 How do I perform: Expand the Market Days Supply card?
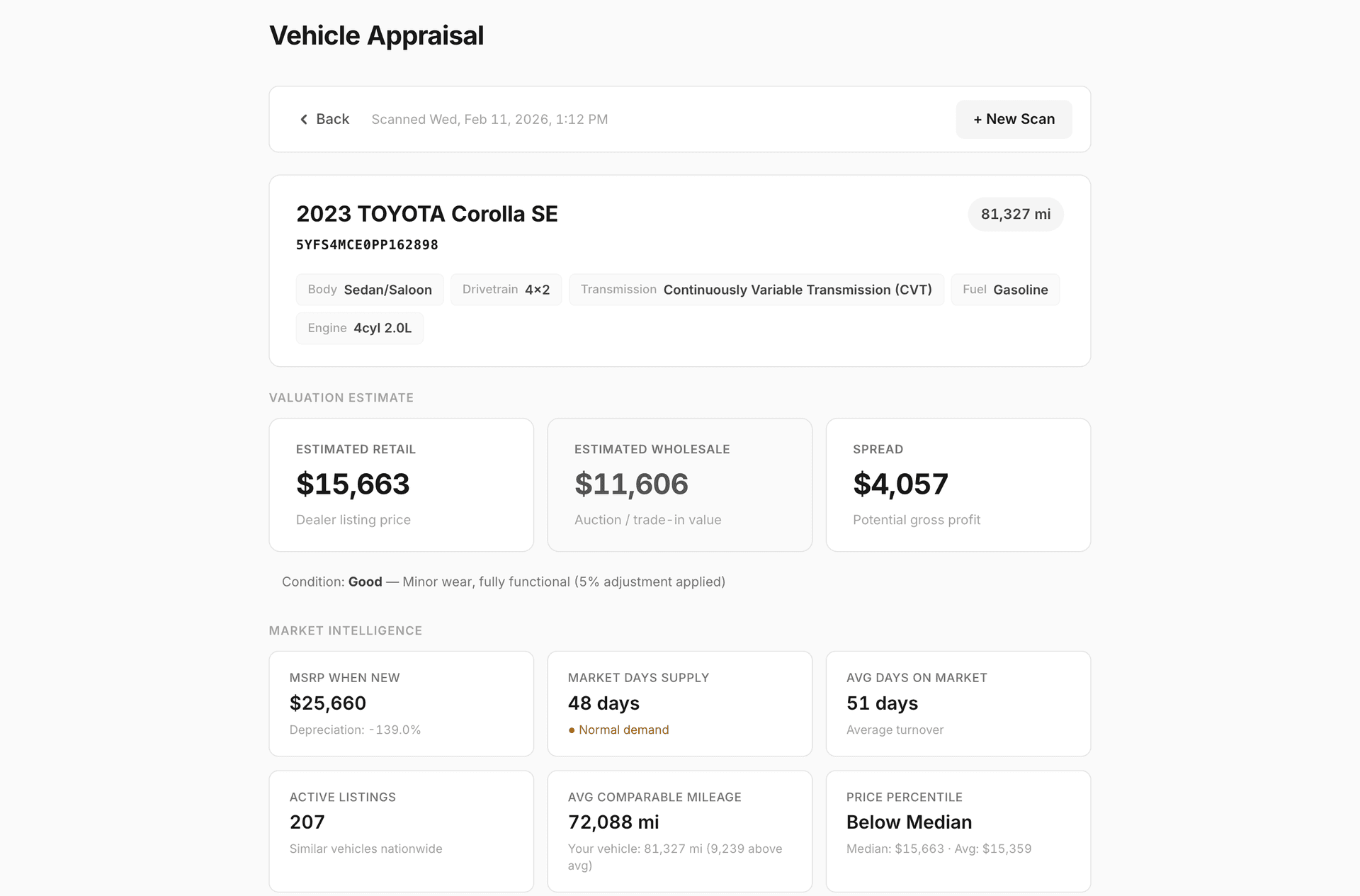pyautogui.click(x=679, y=703)
